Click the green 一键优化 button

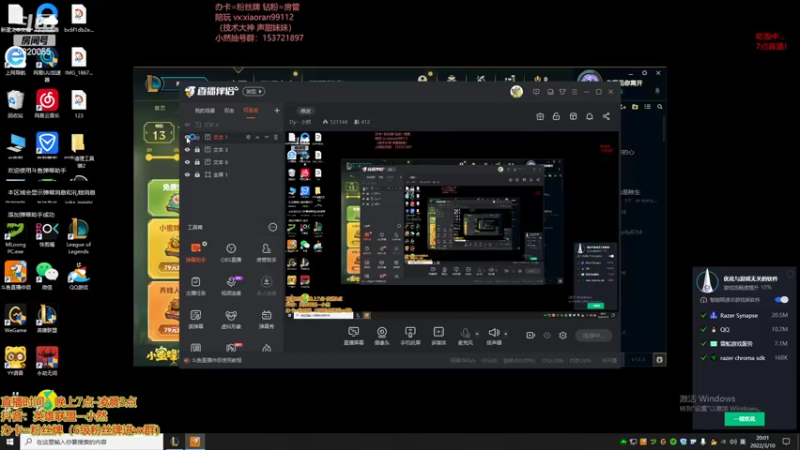click(744, 418)
